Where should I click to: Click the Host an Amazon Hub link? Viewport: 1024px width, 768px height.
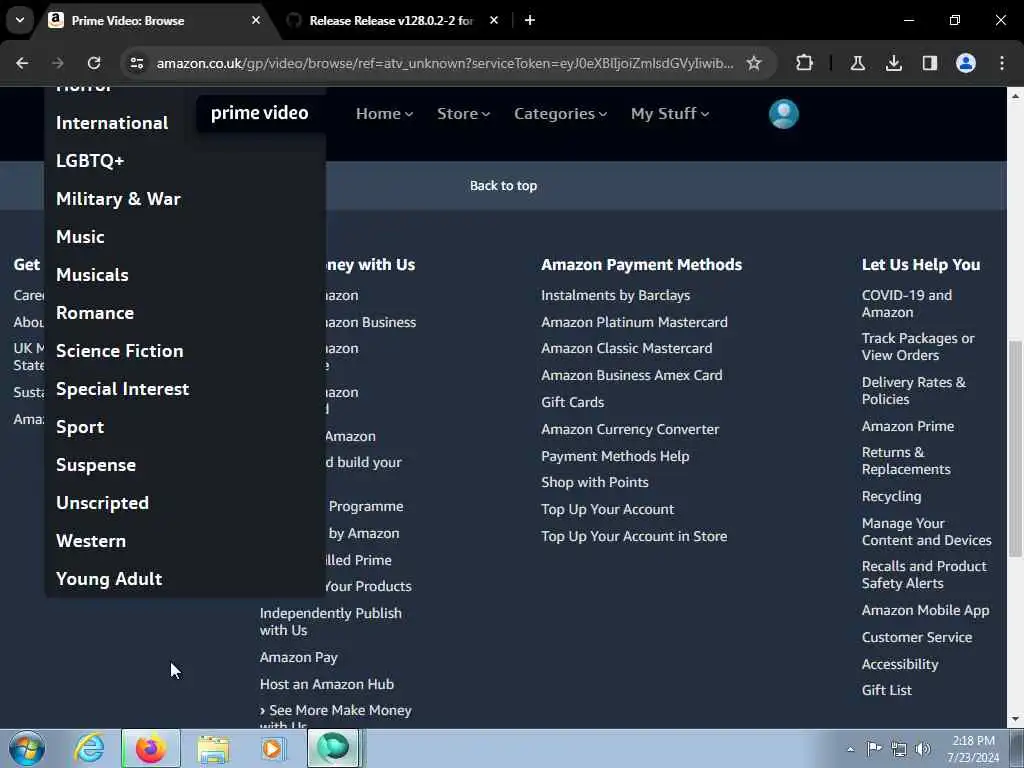327,684
